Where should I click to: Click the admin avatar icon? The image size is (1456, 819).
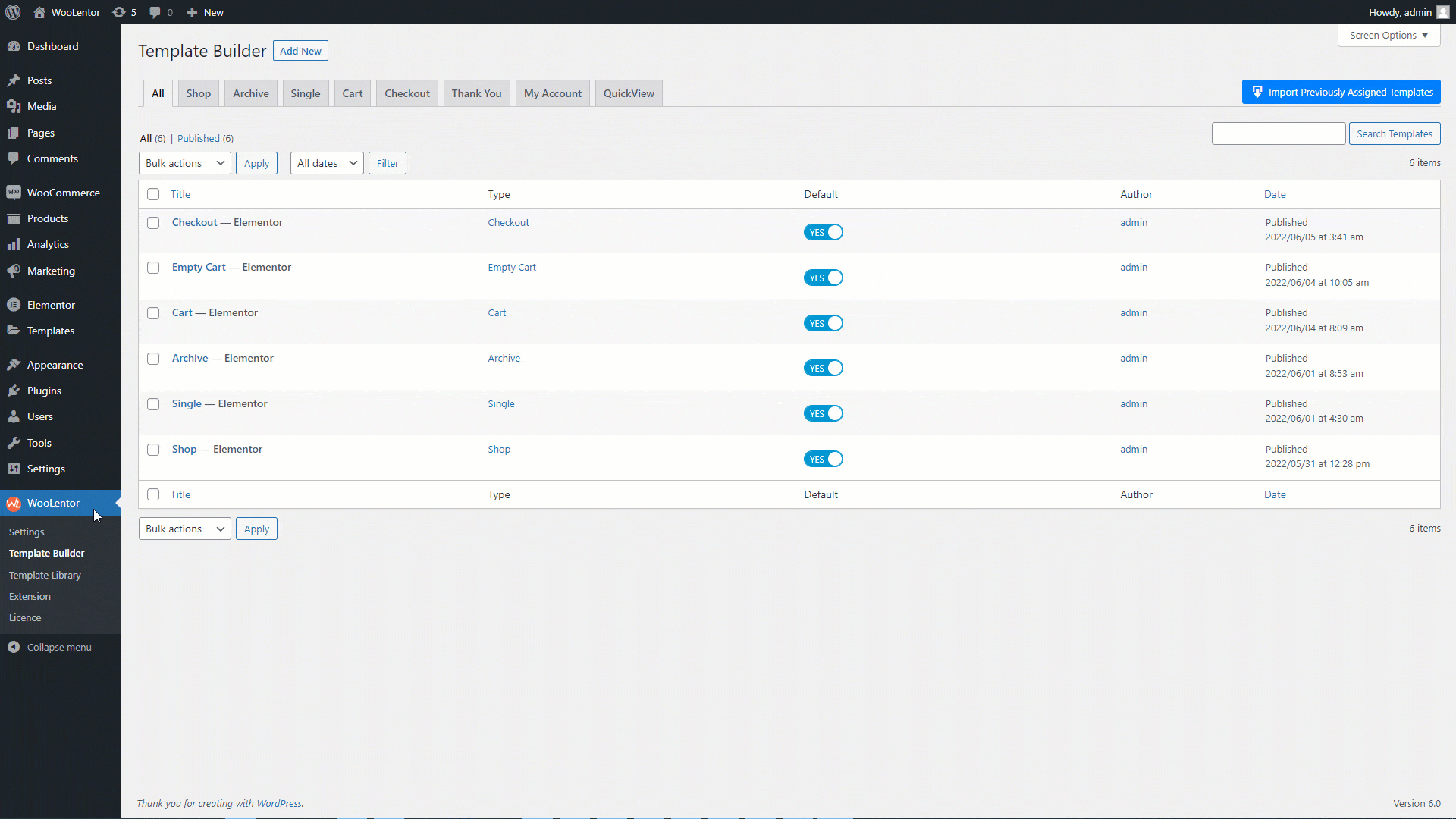pyautogui.click(x=1442, y=12)
